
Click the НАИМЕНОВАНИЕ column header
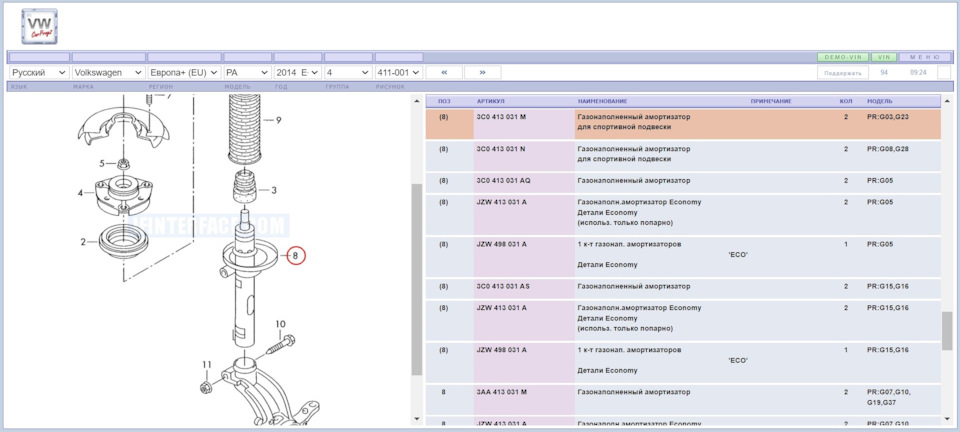(x=602, y=101)
